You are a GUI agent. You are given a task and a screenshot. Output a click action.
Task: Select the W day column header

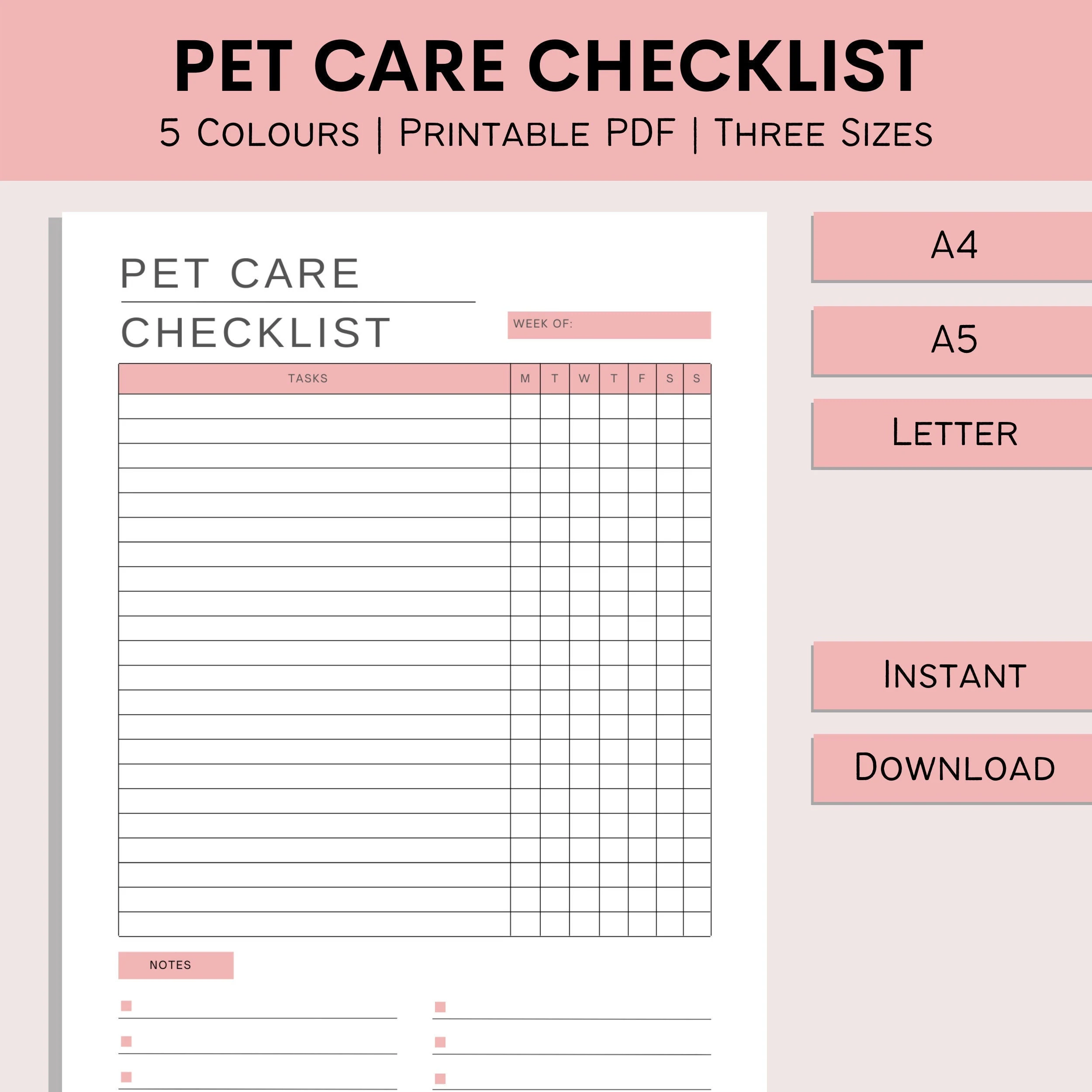coord(584,379)
